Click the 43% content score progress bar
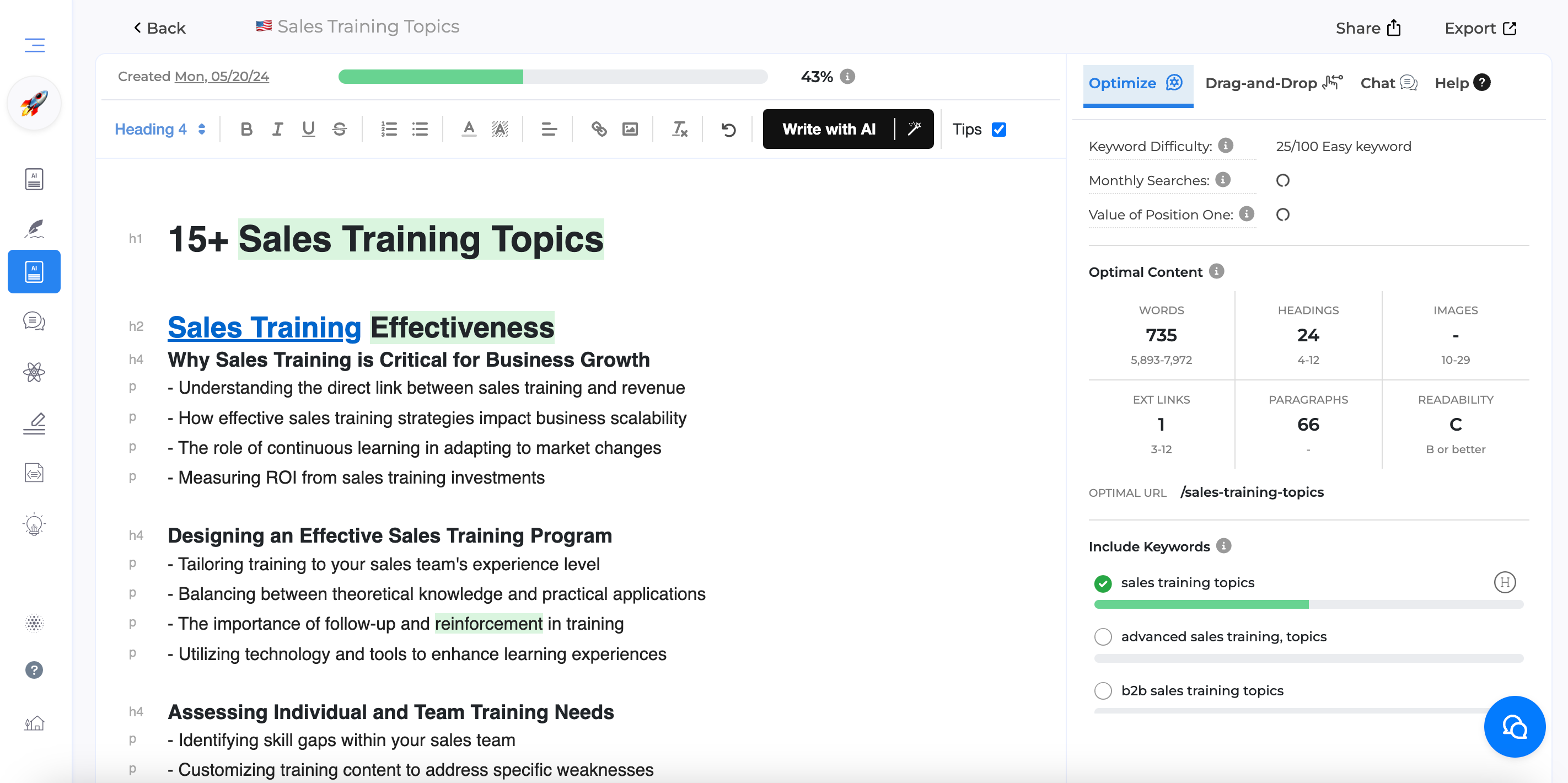The height and width of the screenshot is (783, 1568). (552, 77)
